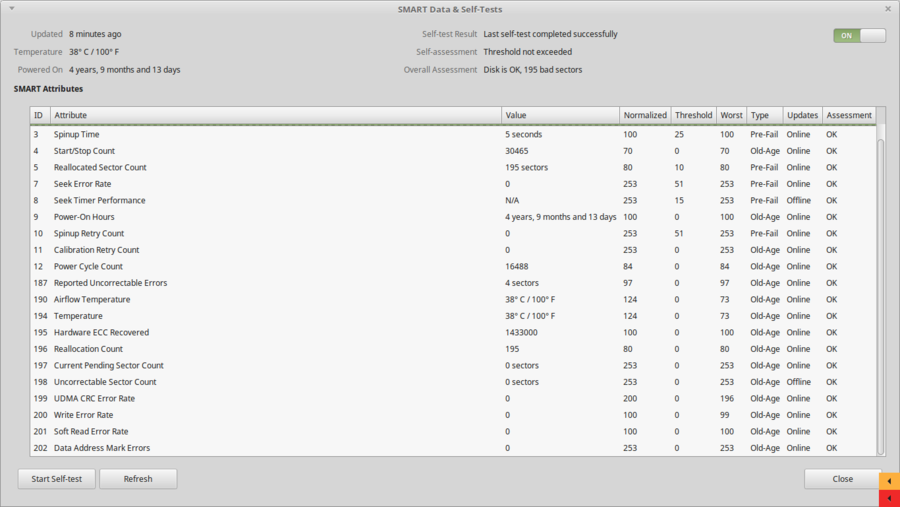Sort by the Normalized column header
Viewport: 900px width, 507px height.
click(645, 115)
